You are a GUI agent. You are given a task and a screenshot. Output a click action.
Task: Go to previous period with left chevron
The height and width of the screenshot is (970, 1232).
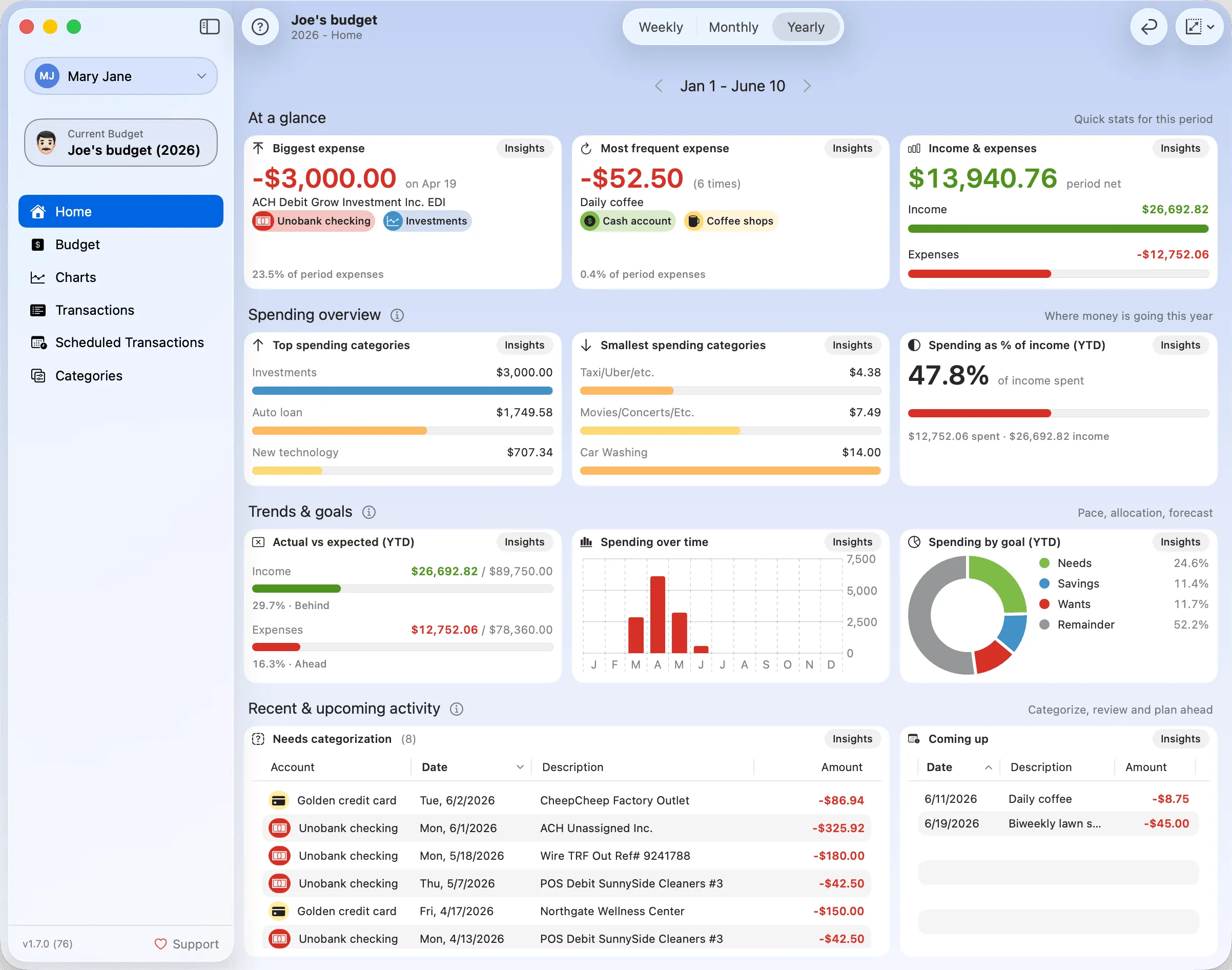pyautogui.click(x=659, y=86)
